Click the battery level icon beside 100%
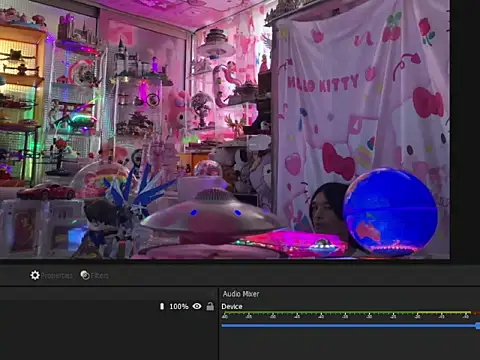 coord(162,306)
